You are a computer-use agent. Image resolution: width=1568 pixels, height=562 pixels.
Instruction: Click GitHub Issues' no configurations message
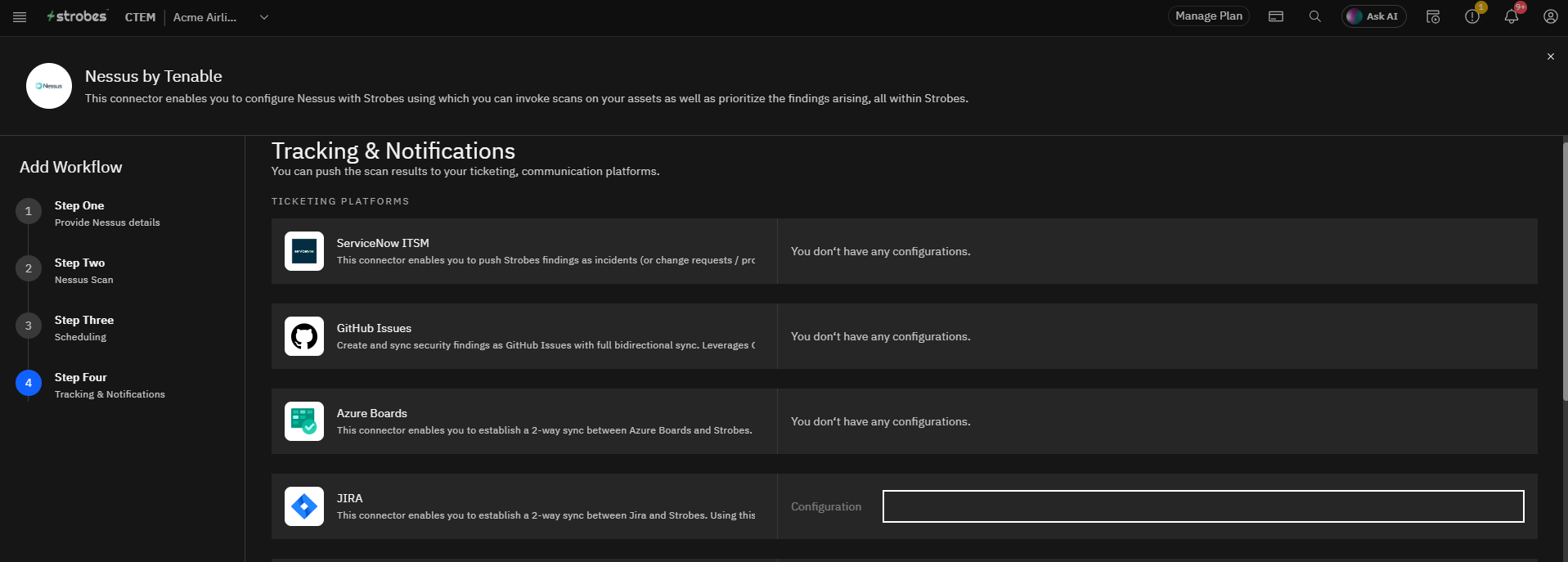[x=880, y=336]
